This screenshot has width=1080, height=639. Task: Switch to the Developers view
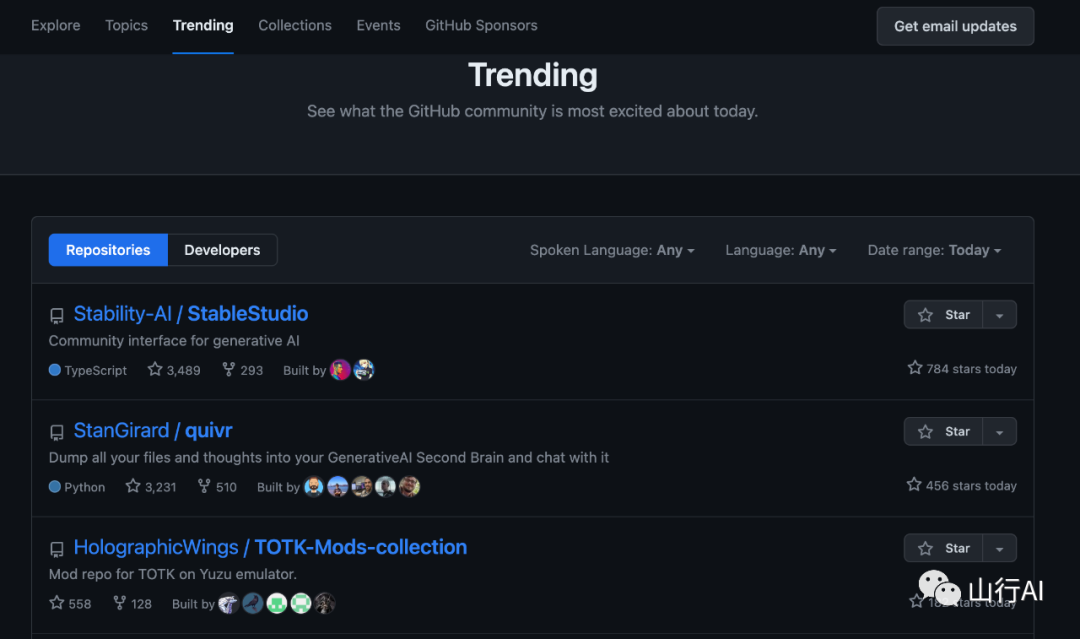click(x=222, y=250)
